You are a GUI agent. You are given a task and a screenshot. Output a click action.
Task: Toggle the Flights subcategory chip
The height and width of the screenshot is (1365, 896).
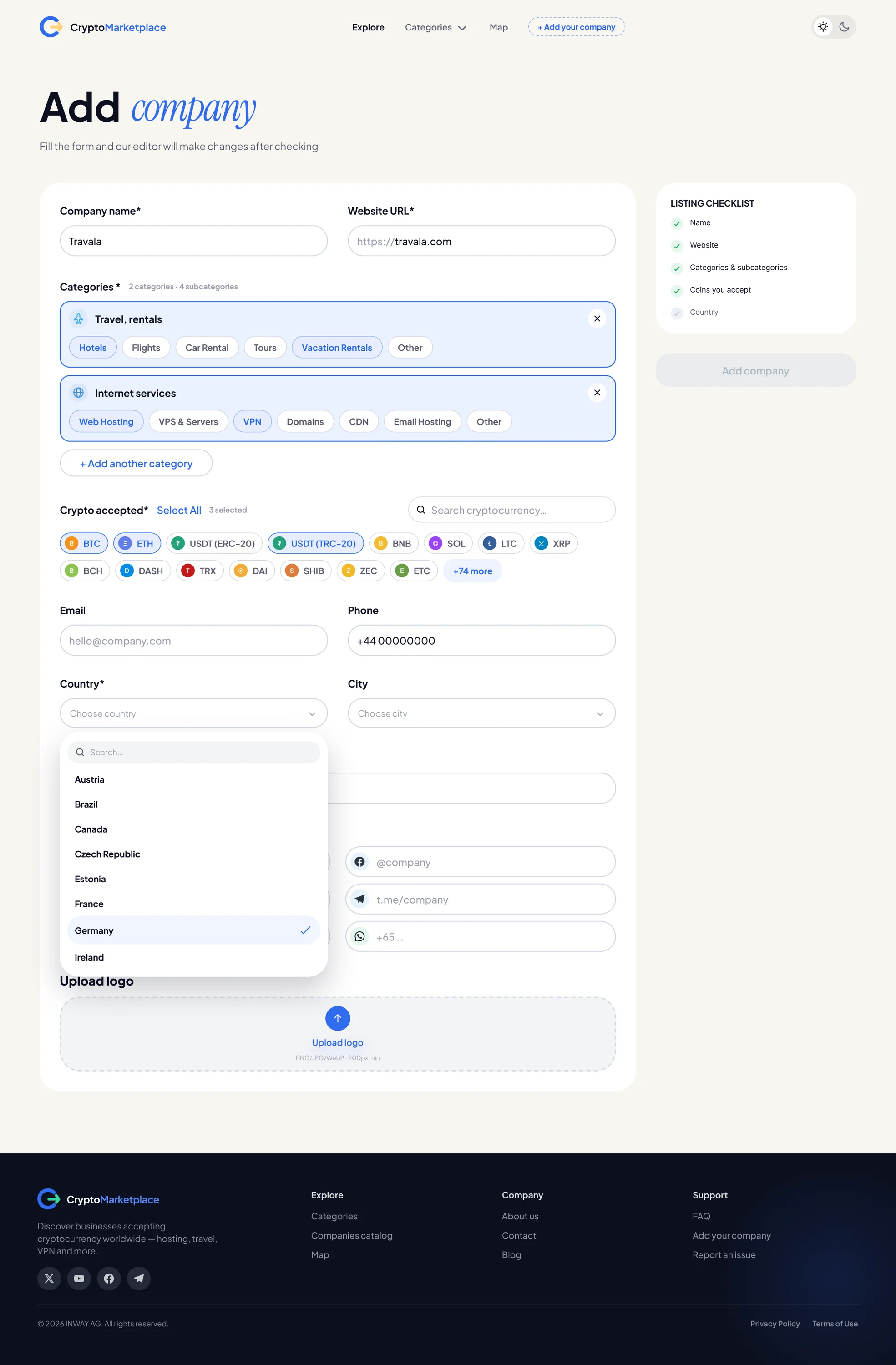coord(146,347)
